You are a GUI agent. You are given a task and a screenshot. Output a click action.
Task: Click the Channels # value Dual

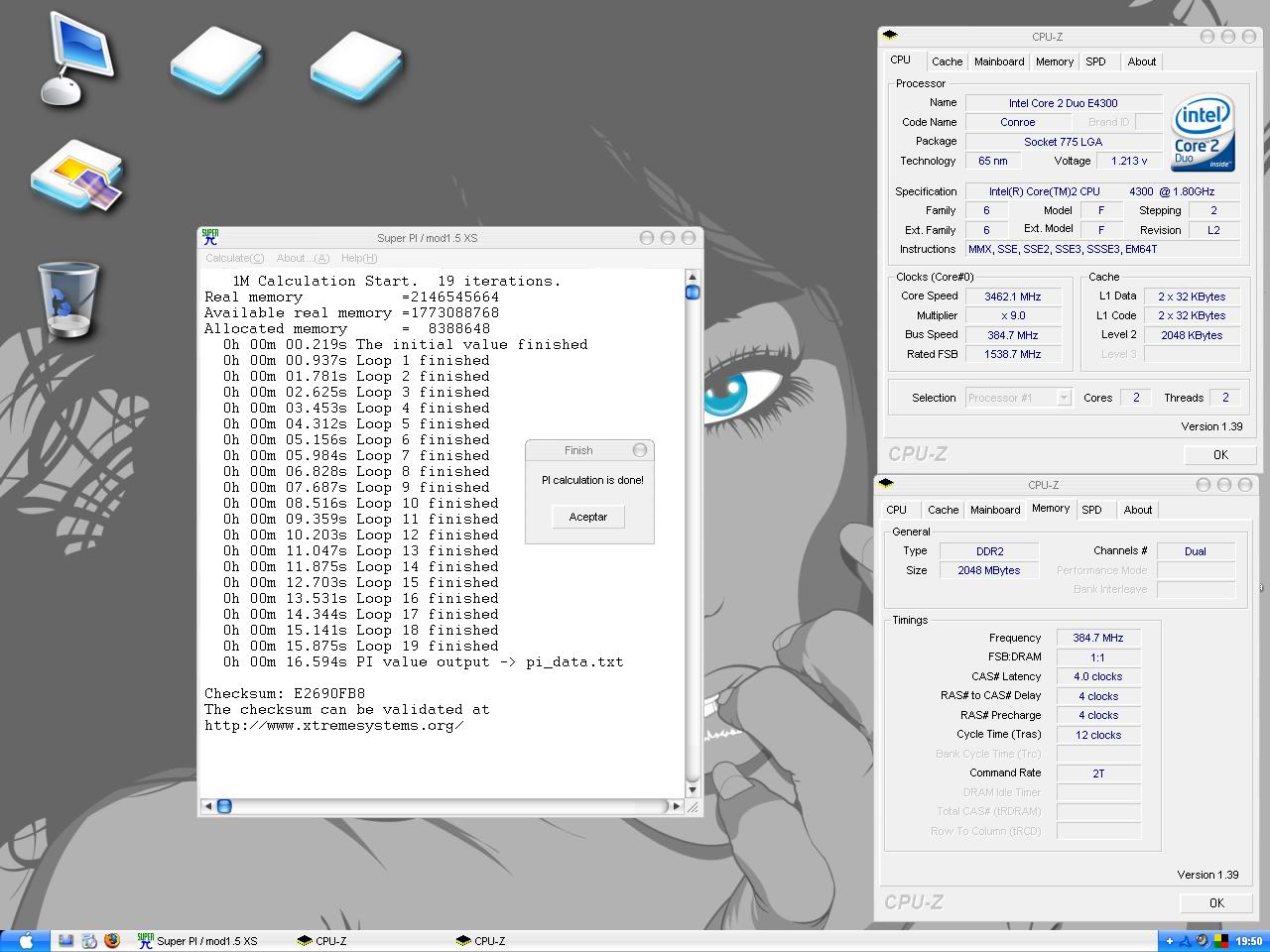coord(1196,551)
